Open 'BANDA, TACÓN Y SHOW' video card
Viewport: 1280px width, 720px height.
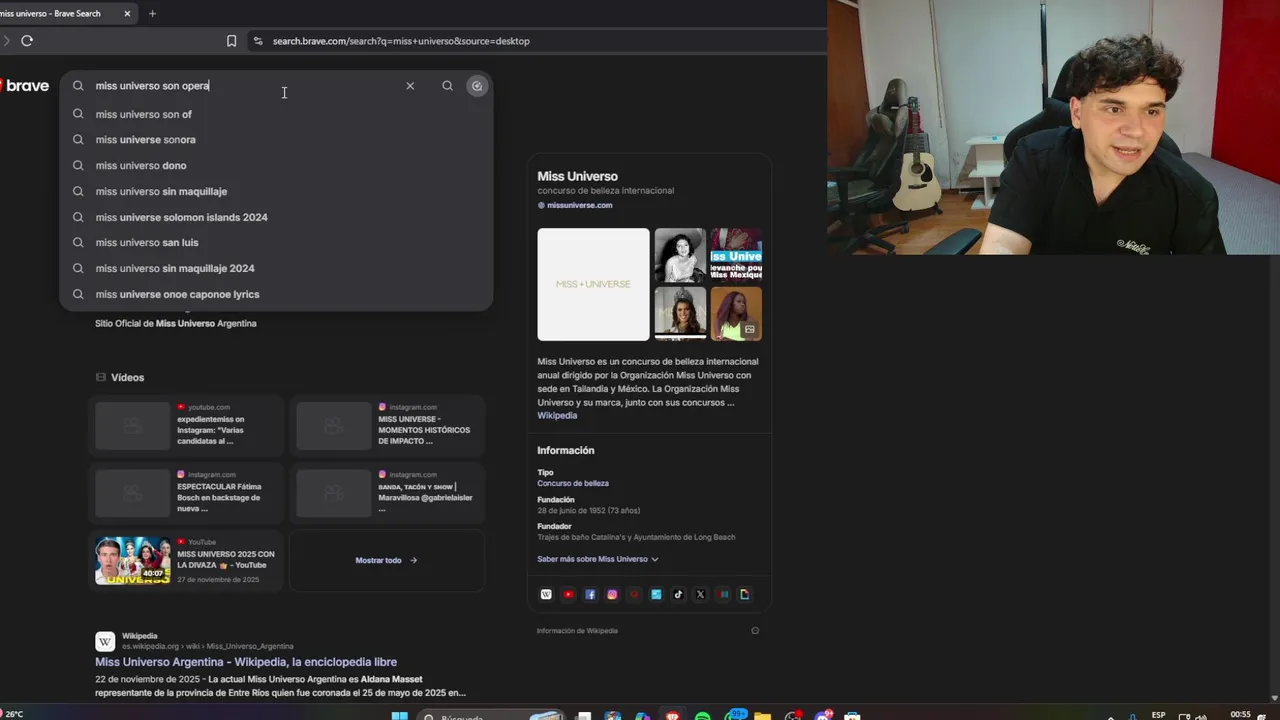386,493
